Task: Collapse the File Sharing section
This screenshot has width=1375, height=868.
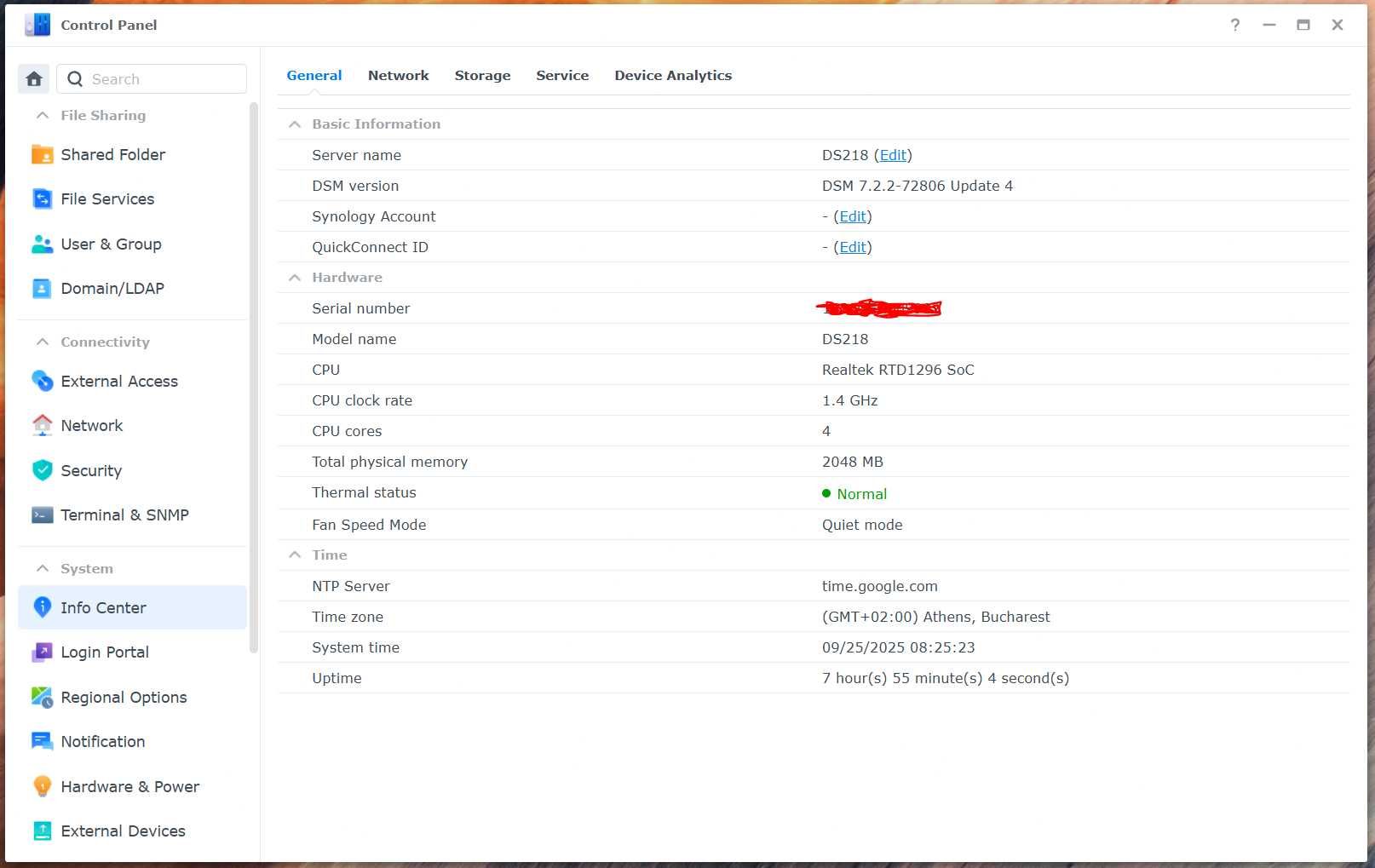Action: 43,115
